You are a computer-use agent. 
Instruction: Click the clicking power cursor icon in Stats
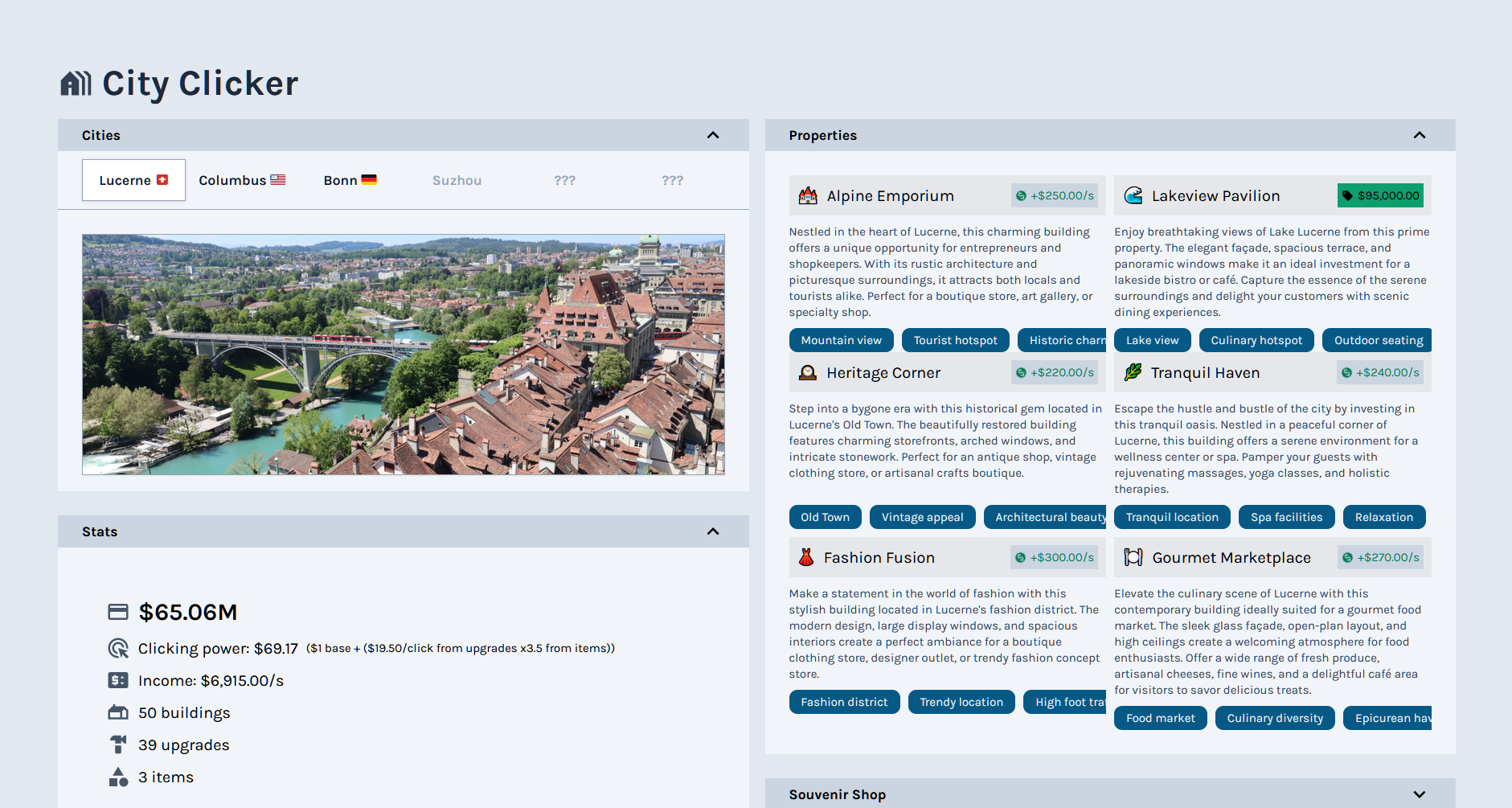(x=118, y=648)
